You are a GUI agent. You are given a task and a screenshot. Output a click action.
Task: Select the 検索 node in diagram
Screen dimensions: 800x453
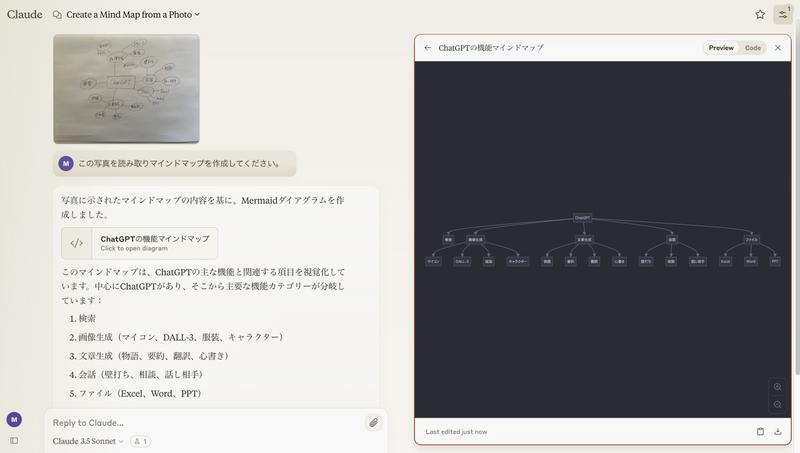click(x=448, y=240)
